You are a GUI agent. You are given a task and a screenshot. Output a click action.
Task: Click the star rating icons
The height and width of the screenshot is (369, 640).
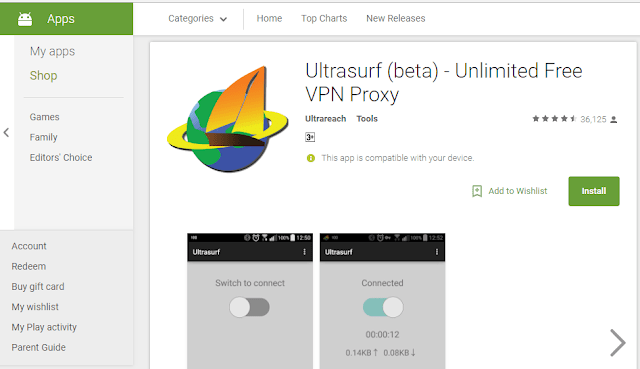[x=554, y=119]
